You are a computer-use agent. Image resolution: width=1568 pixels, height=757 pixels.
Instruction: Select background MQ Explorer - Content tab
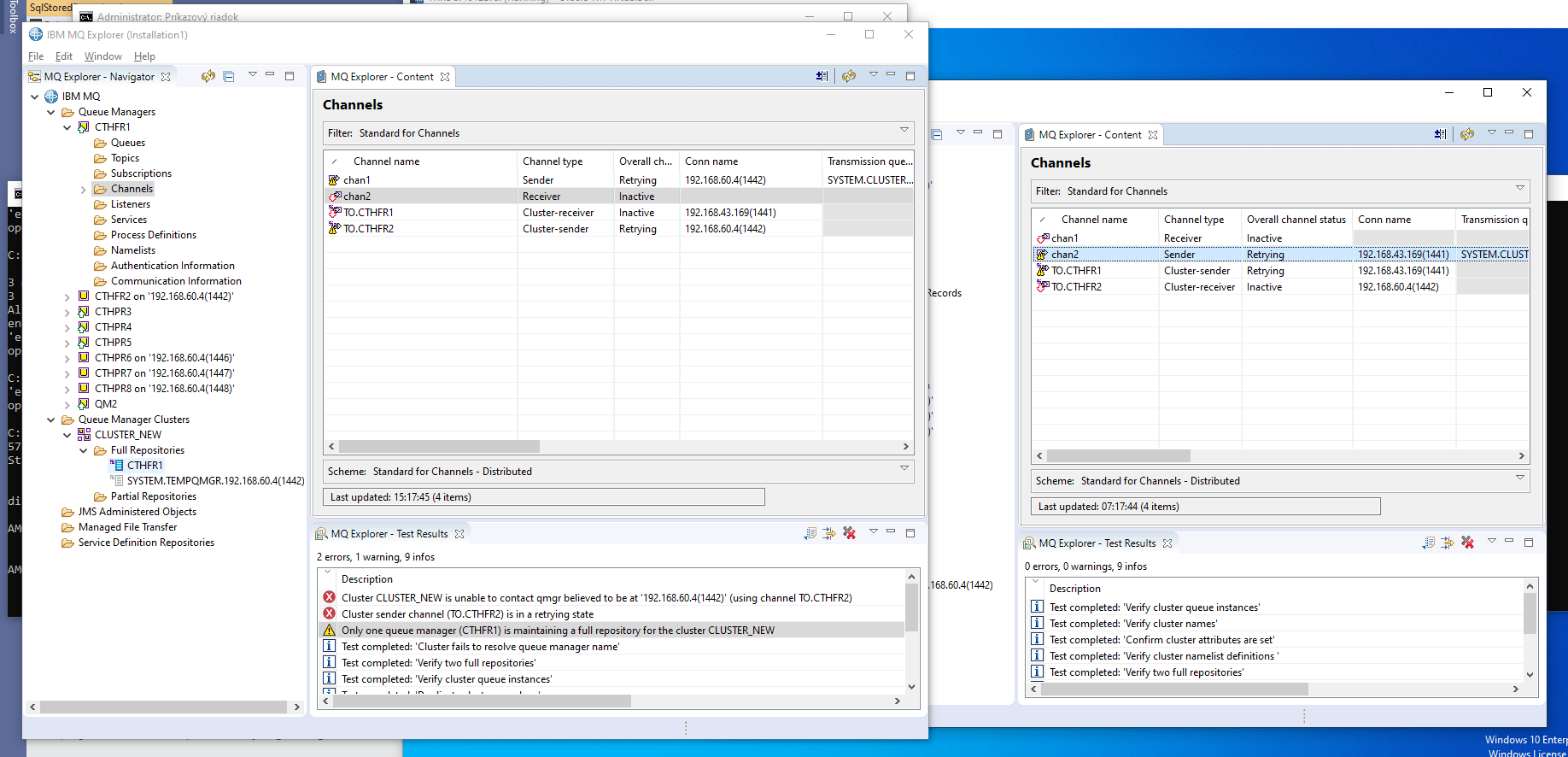pos(1090,135)
